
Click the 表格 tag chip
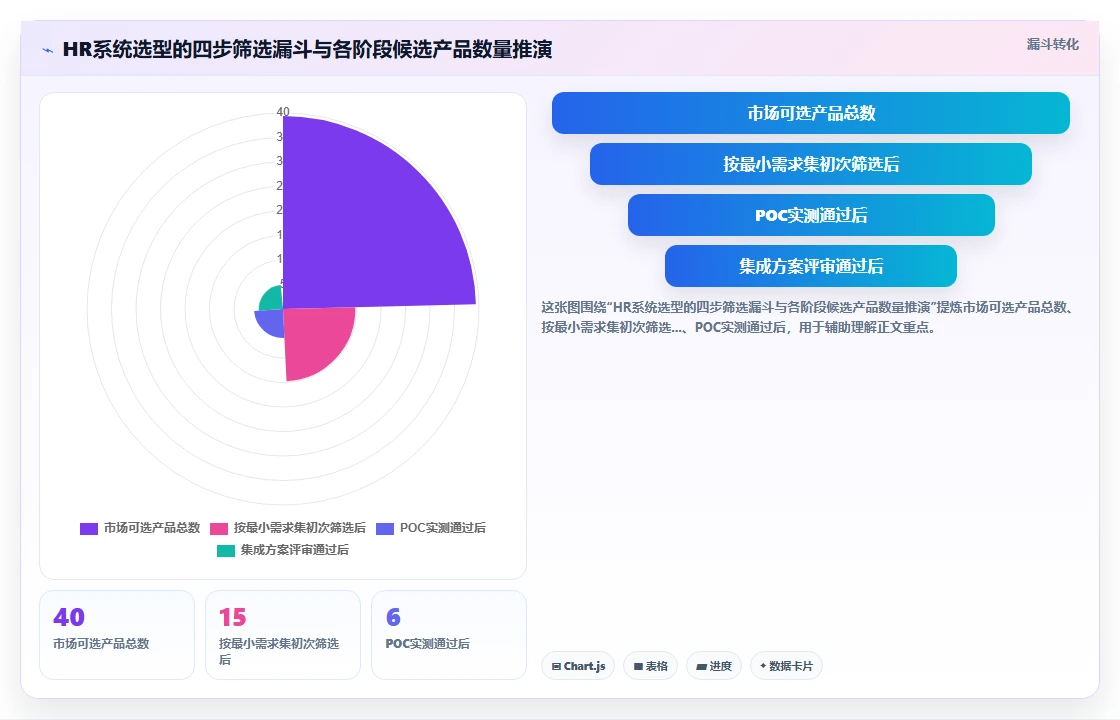pos(650,666)
